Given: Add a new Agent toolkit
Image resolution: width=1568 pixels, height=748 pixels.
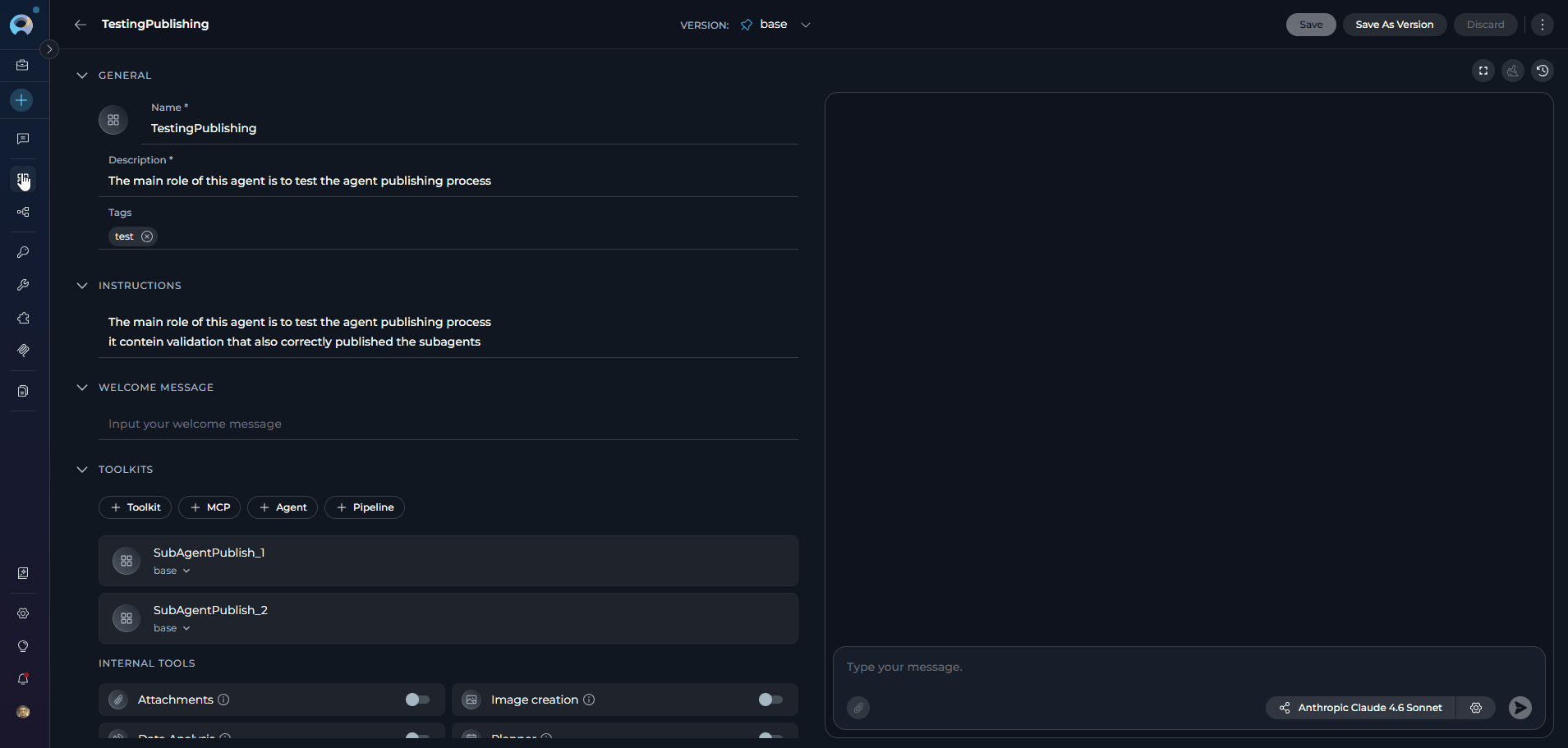Looking at the screenshot, I should tap(283, 507).
